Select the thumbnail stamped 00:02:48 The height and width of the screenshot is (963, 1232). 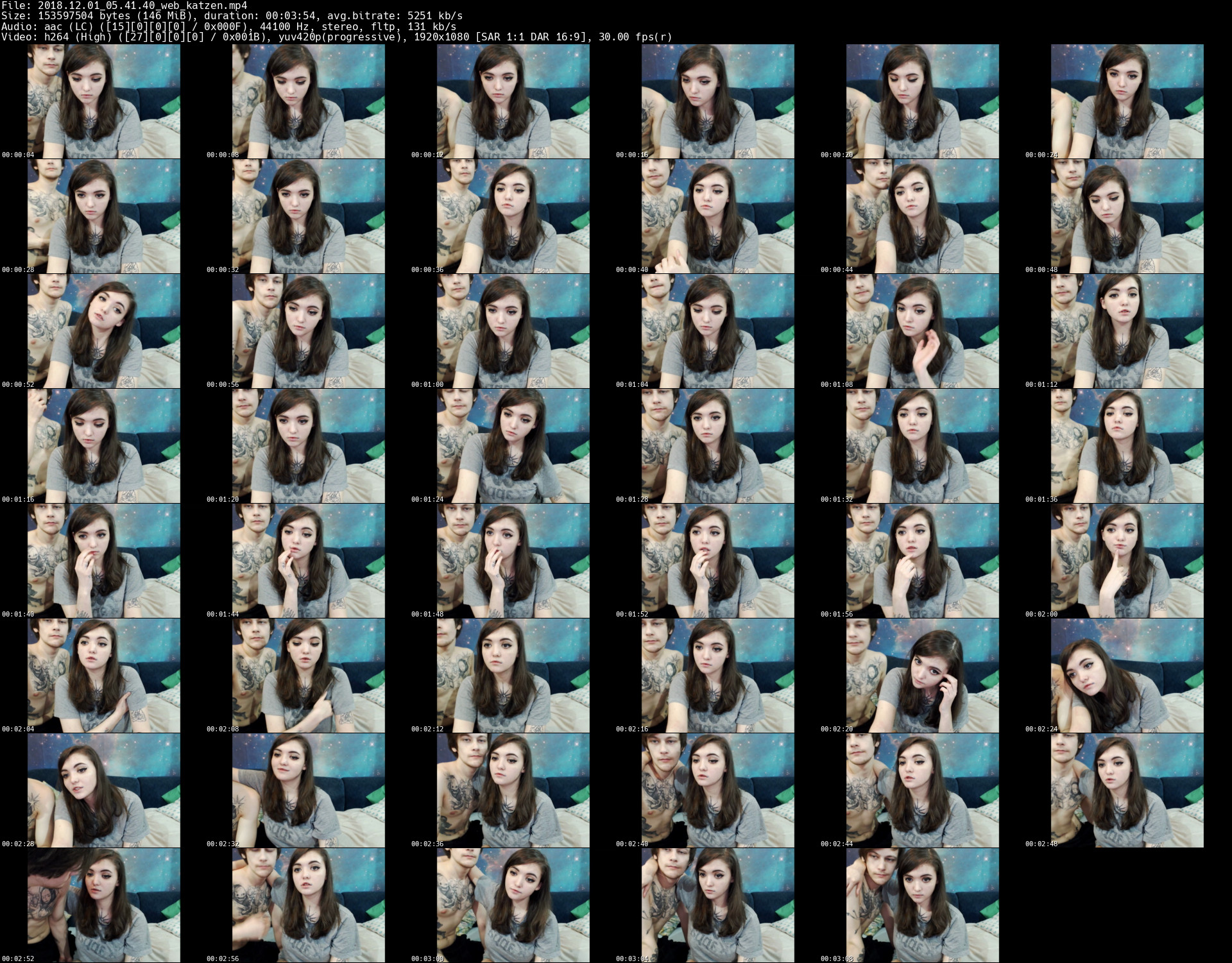1127,790
